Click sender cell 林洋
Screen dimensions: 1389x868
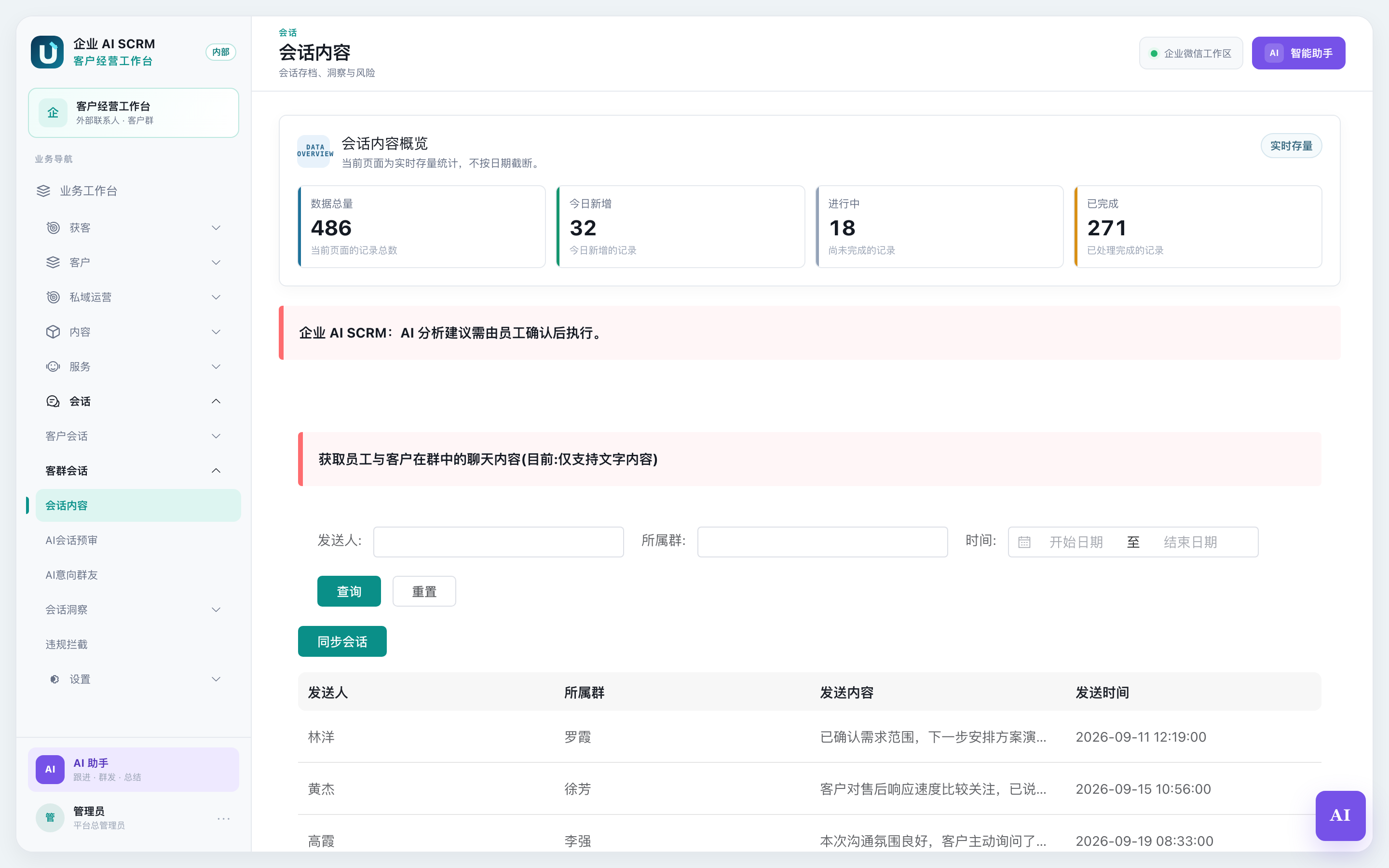click(321, 736)
